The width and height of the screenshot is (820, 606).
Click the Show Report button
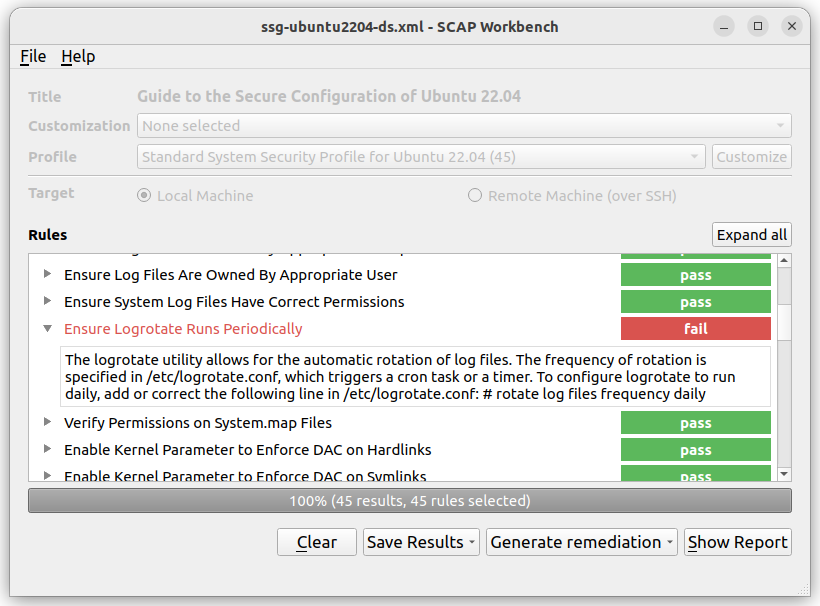click(x=738, y=542)
